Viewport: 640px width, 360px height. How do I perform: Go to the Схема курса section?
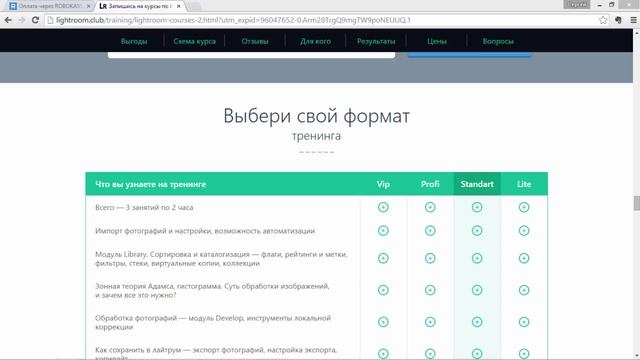194,41
